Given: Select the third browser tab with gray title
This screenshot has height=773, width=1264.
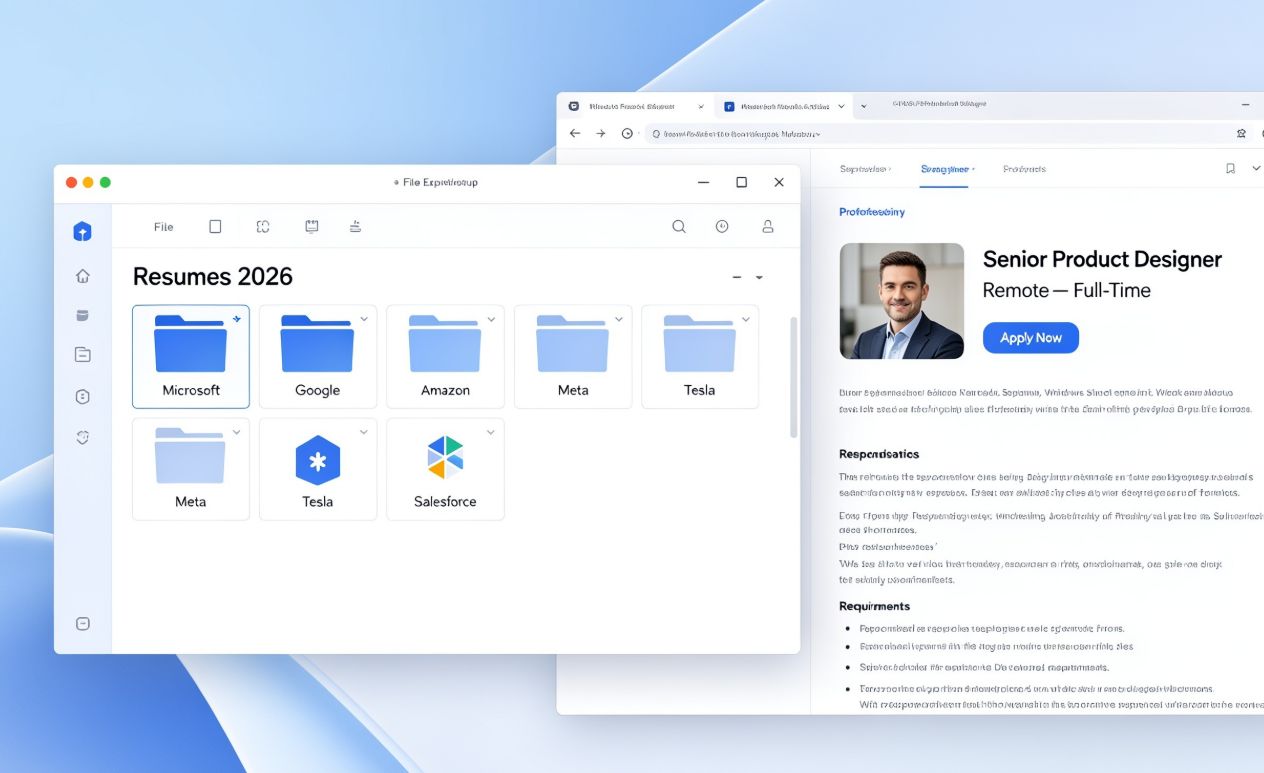Looking at the screenshot, I should point(939,104).
